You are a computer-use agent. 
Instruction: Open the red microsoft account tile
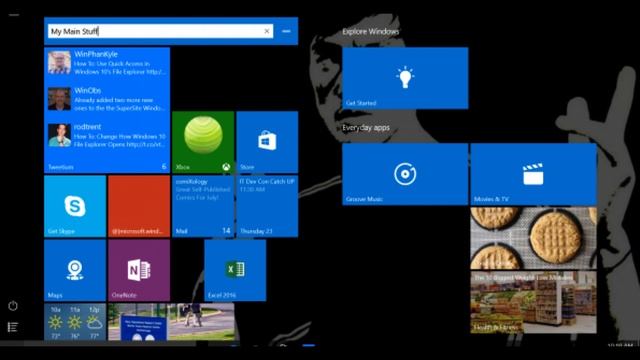click(x=139, y=206)
